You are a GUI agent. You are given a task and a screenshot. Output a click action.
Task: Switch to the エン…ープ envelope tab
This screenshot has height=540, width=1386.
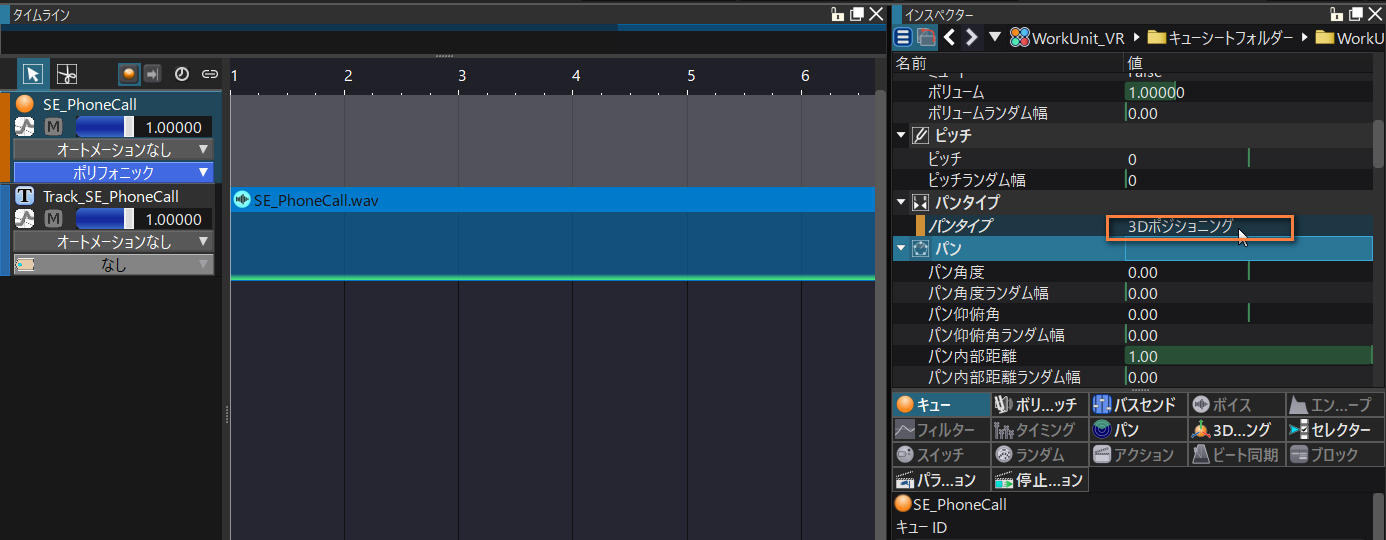click(1333, 405)
